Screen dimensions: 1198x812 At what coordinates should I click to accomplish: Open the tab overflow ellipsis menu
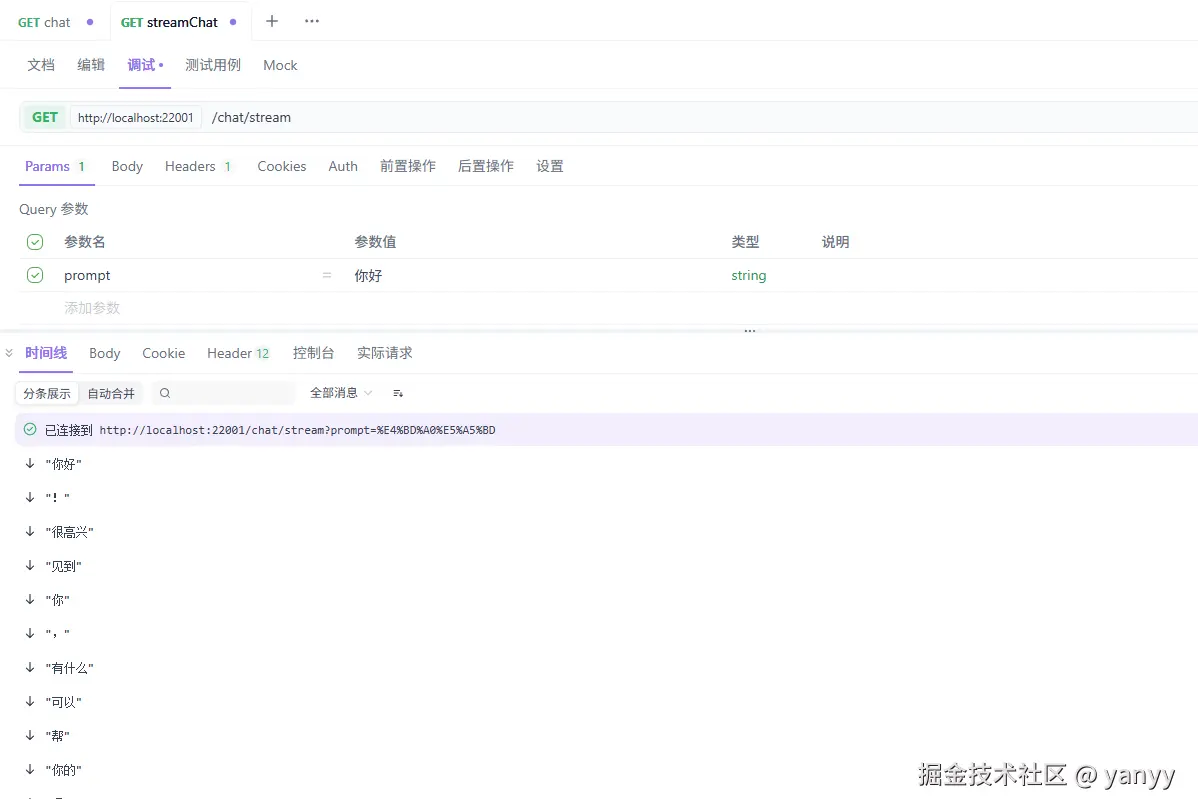click(312, 21)
